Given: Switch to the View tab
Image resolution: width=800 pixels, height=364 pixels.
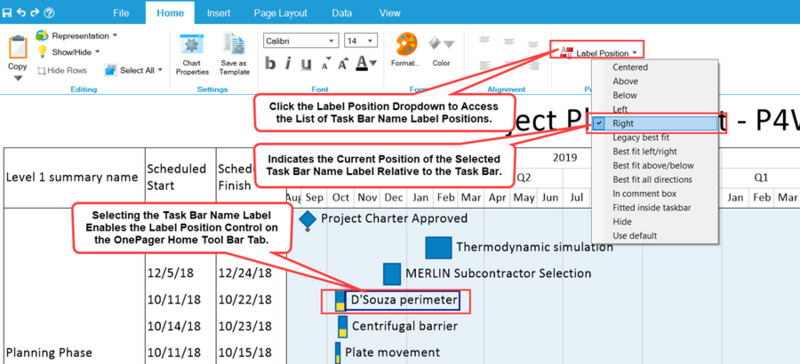Looking at the screenshot, I should [x=390, y=13].
